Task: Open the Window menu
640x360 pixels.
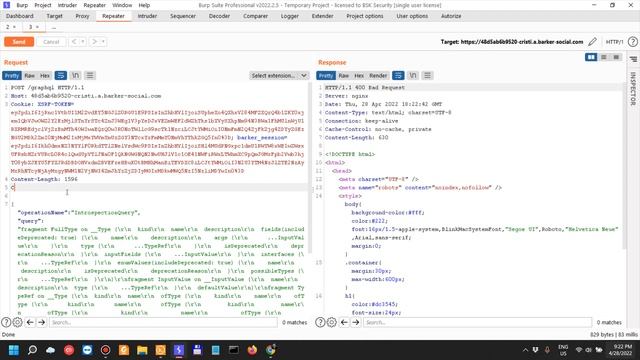Action: tap(122, 5)
